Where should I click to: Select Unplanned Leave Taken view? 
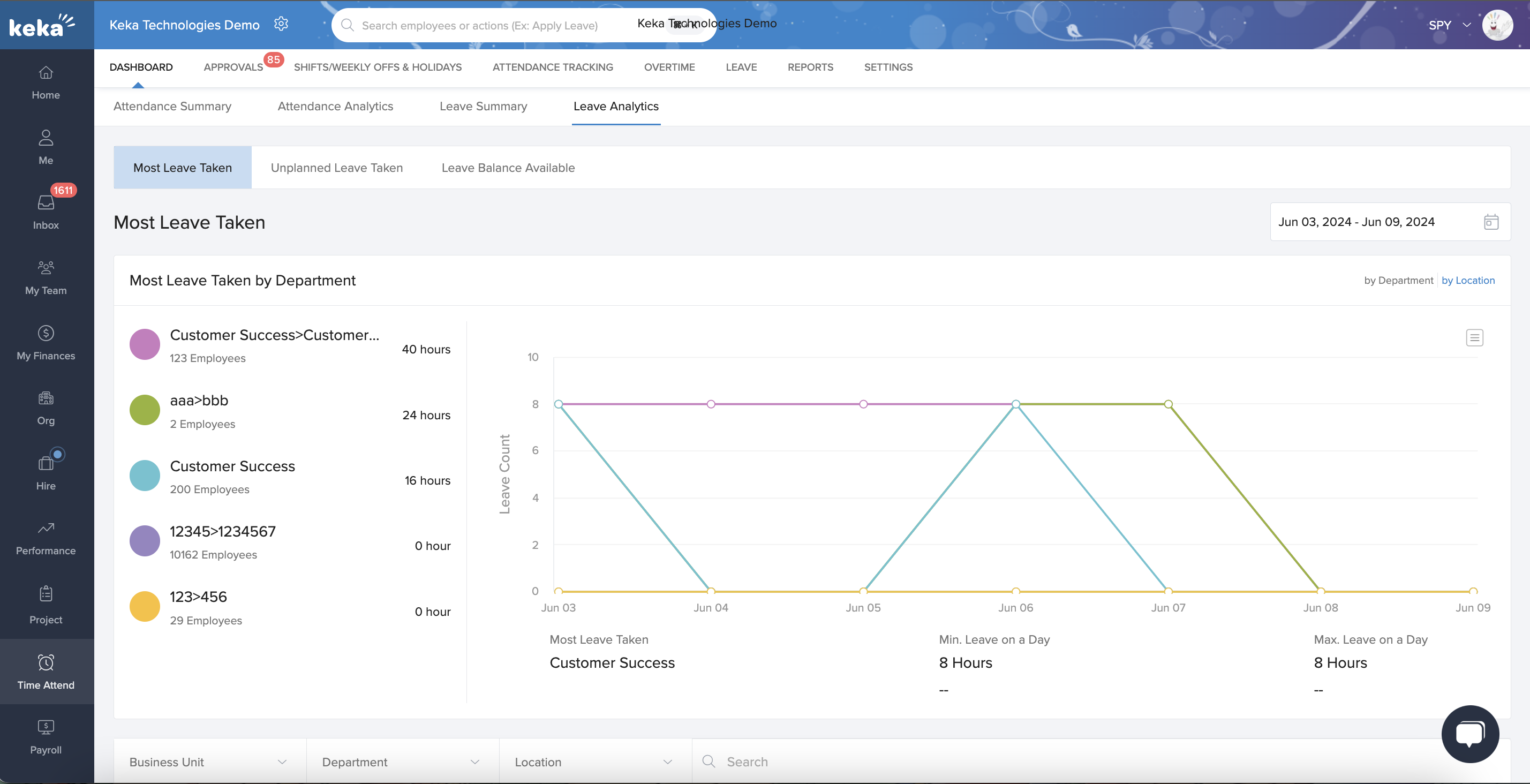click(336, 168)
